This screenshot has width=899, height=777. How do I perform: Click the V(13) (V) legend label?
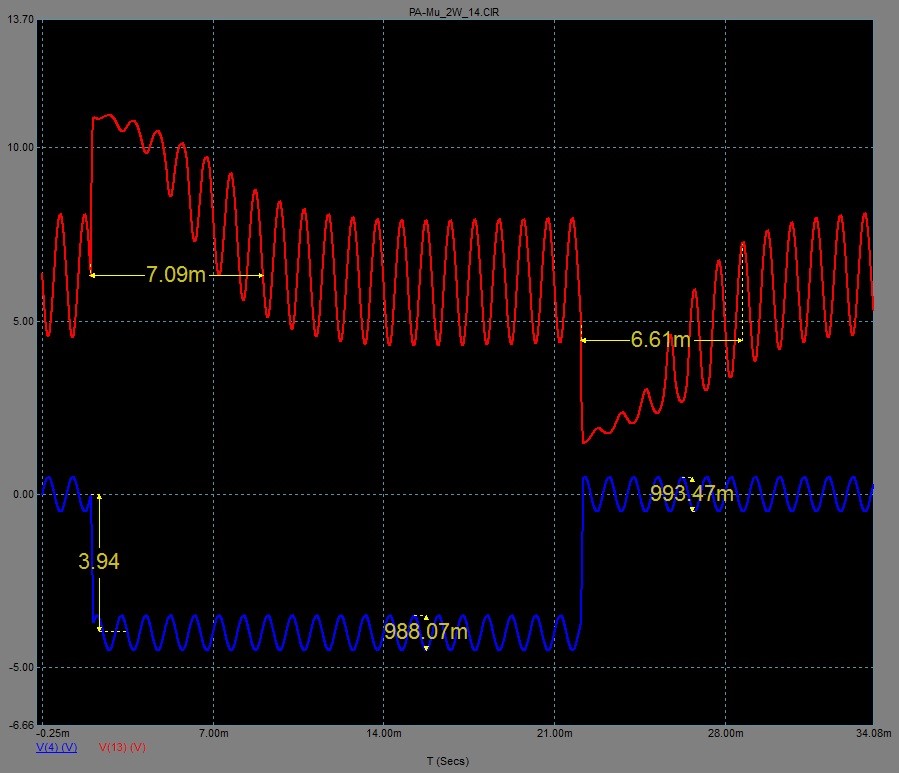[x=123, y=747]
